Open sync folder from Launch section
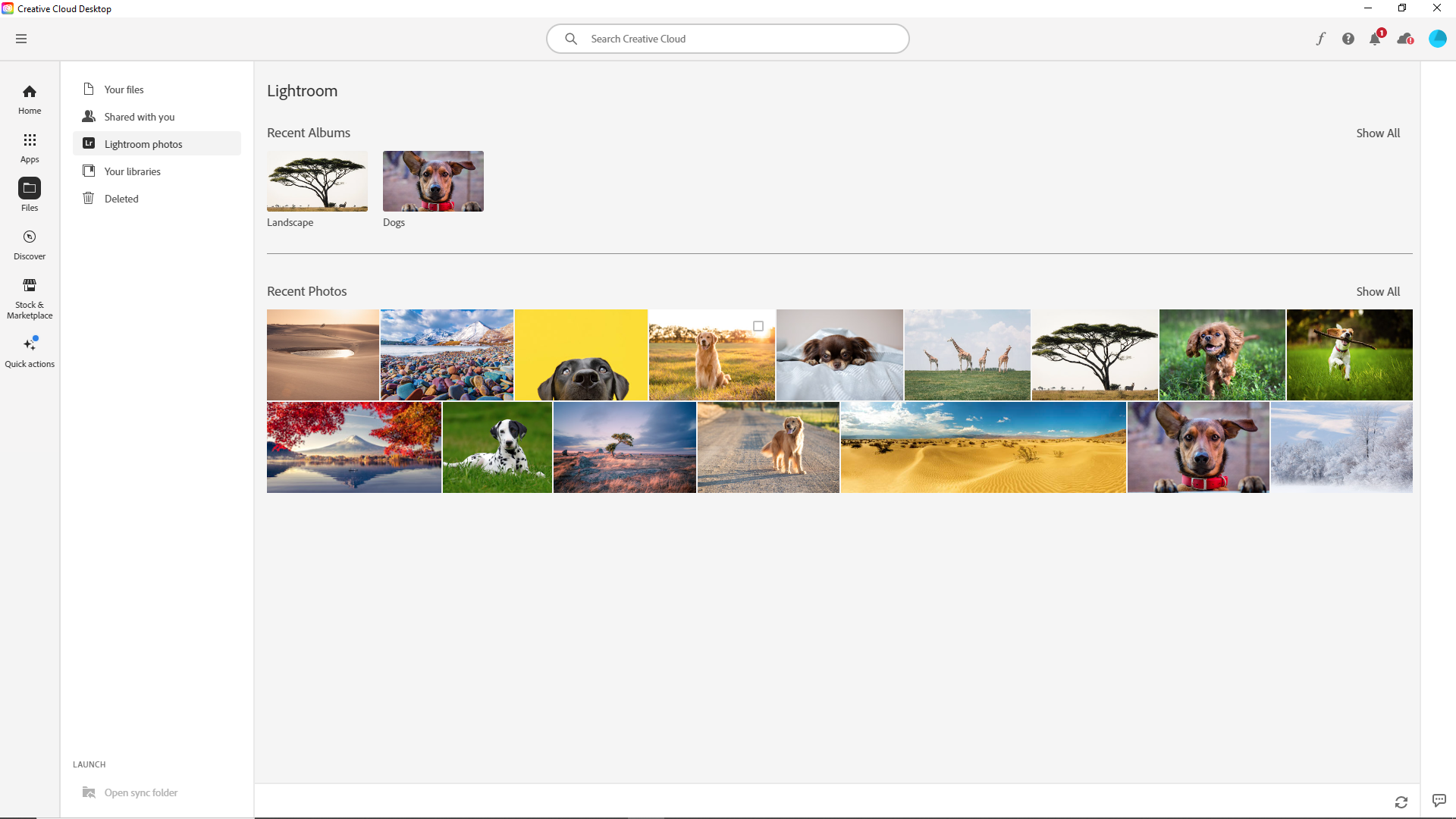This screenshot has height=819, width=1456. coord(140,792)
